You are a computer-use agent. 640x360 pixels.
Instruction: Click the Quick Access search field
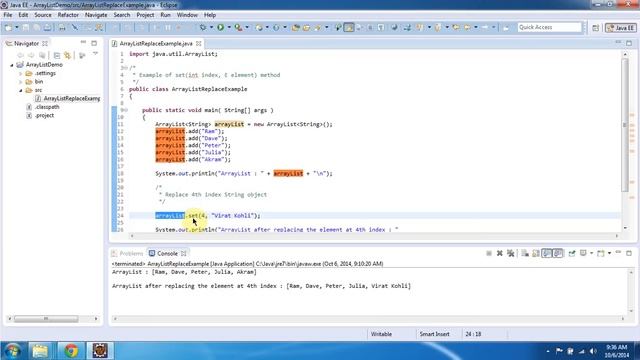549,27
